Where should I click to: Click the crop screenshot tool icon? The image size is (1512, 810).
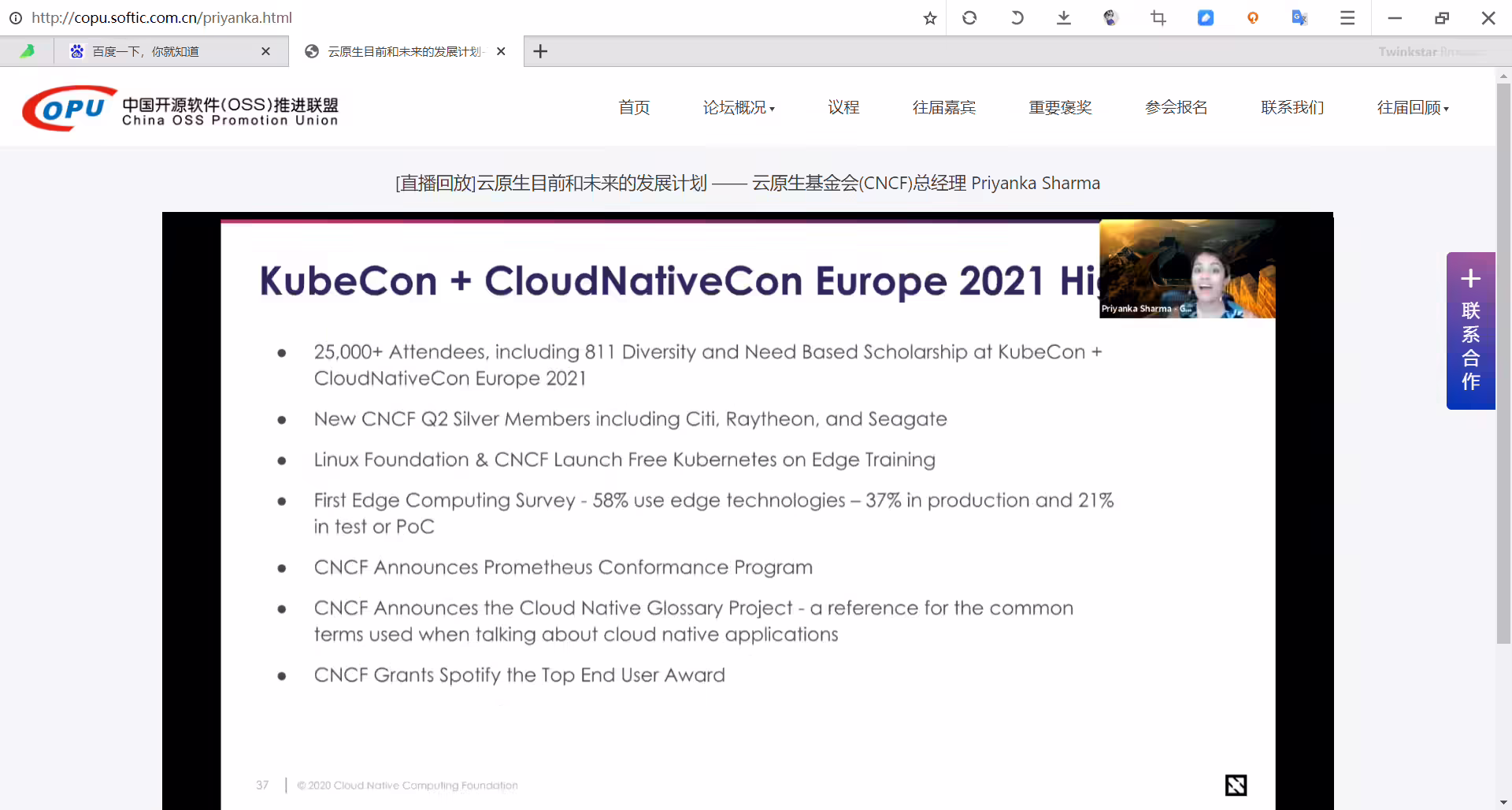click(x=1158, y=18)
